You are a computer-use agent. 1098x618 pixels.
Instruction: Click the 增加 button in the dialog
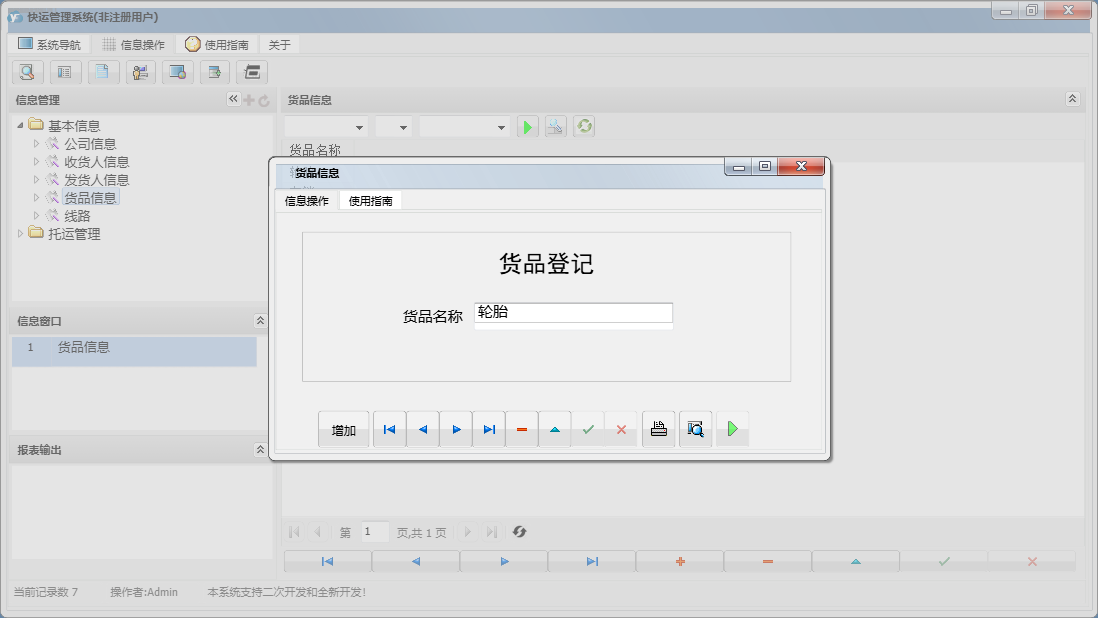coord(343,428)
